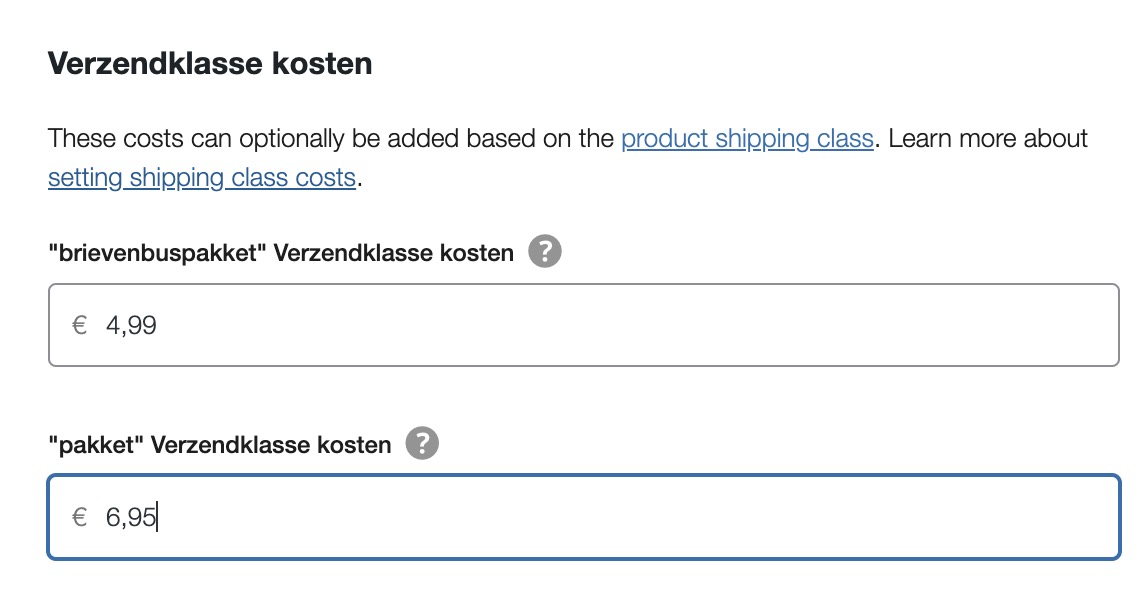The width and height of the screenshot is (1140, 616).
Task: Click the question mark beside brievenbuspakket label
Action: click(x=543, y=252)
